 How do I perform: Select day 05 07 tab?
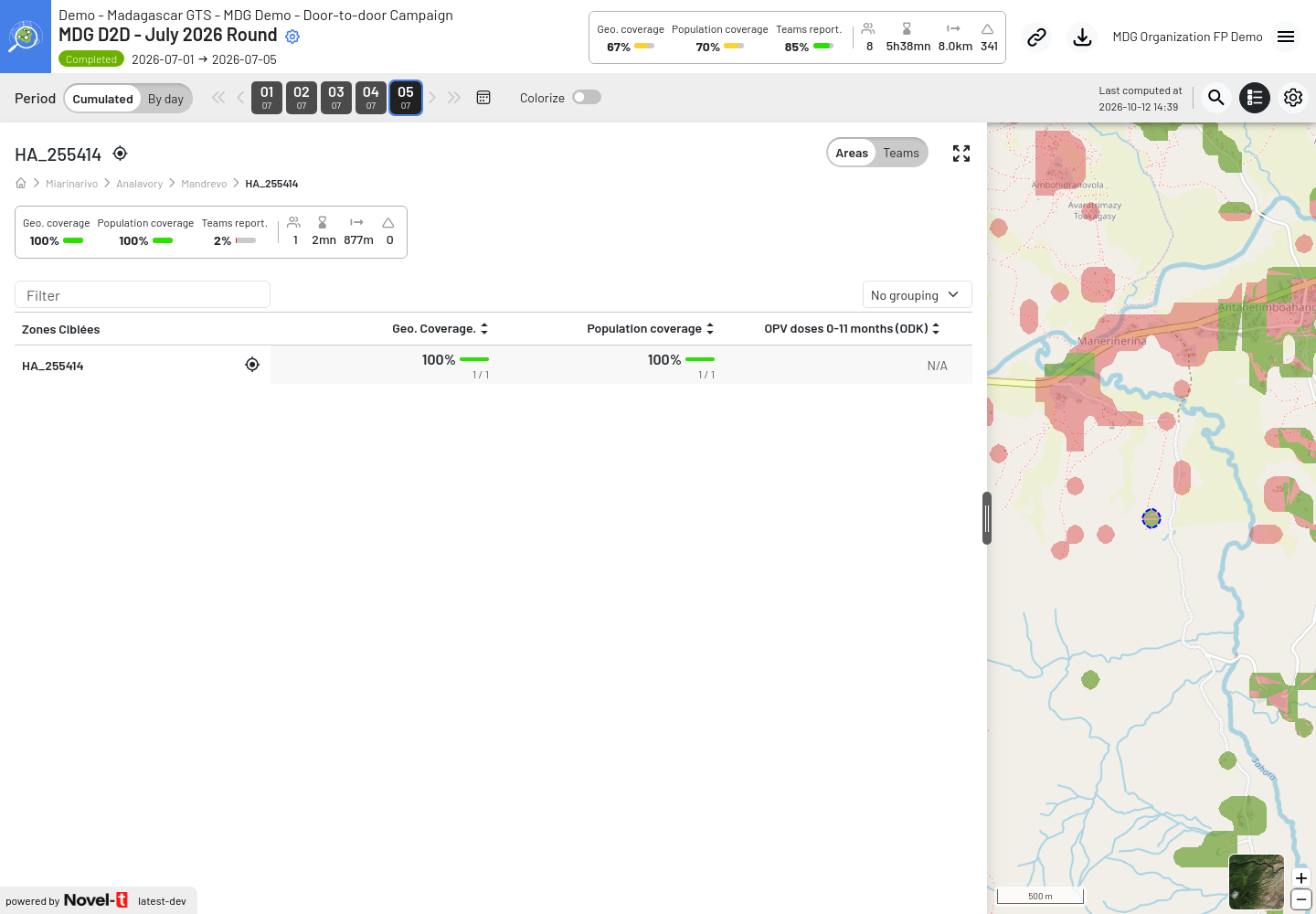coord(406,98)
